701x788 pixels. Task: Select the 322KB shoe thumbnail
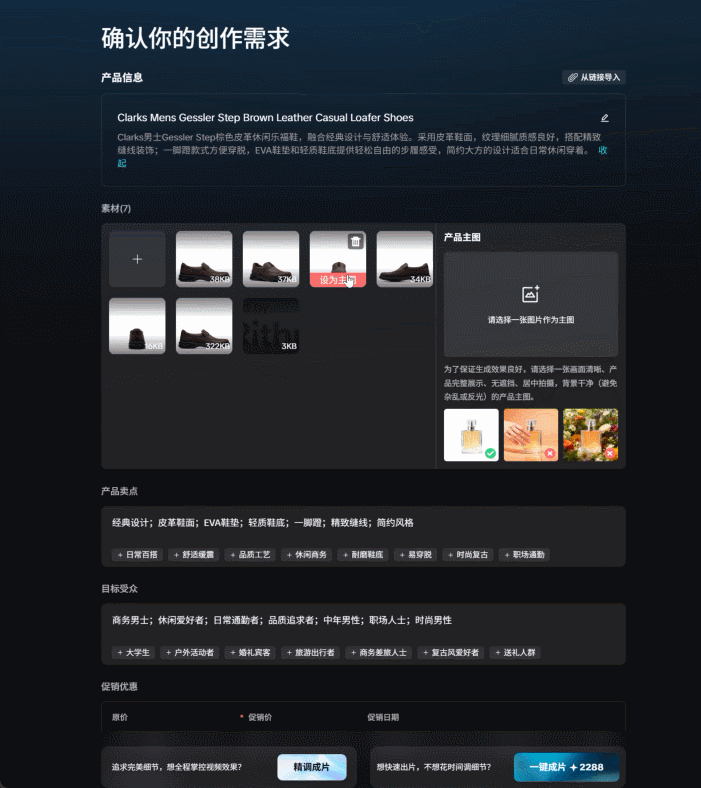pyautogui.click(x=204, y=326)
